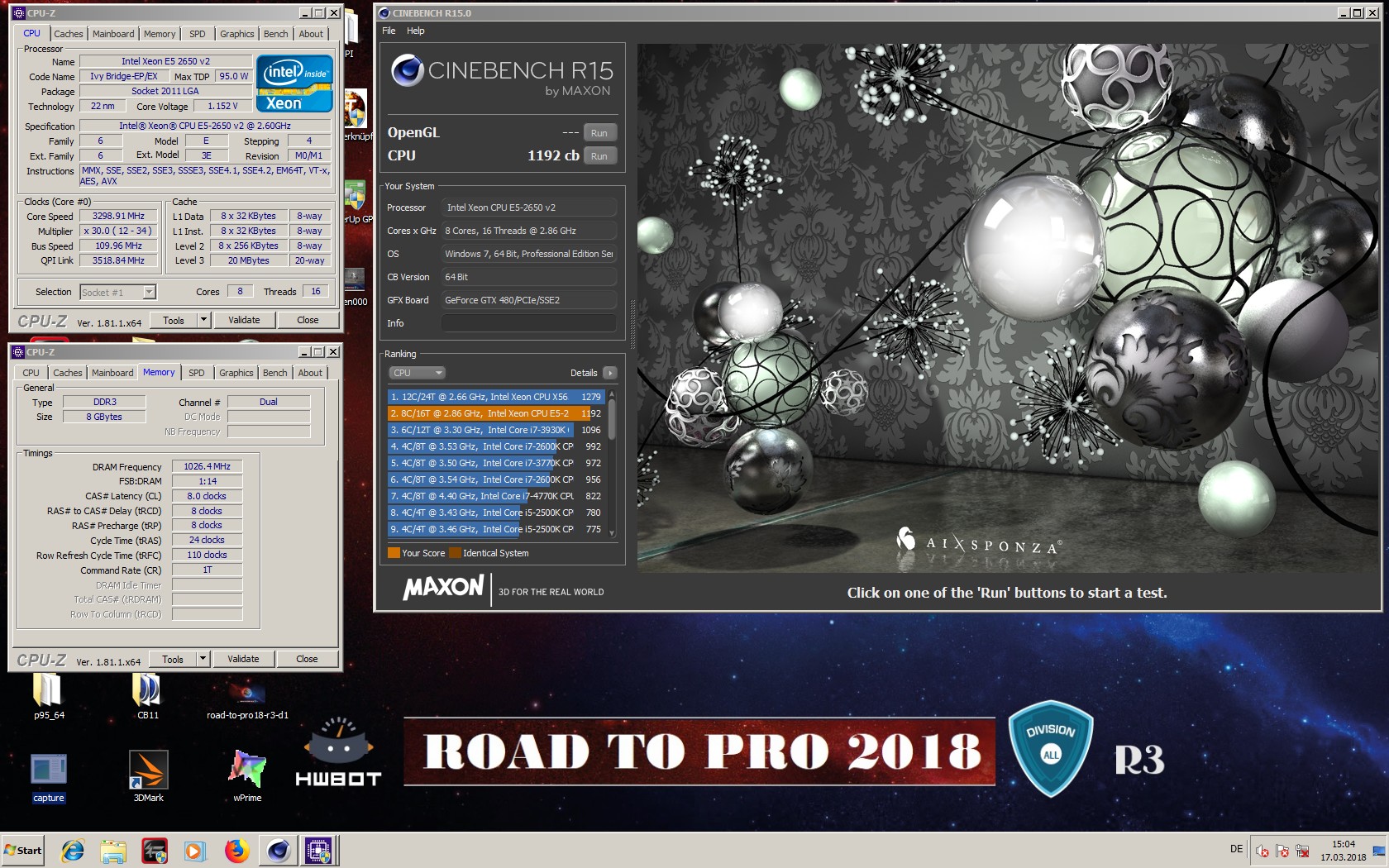1389x868 pixels.
Task: Click the CPU-Z chip taskbar icon
Action: pos(319,850)
